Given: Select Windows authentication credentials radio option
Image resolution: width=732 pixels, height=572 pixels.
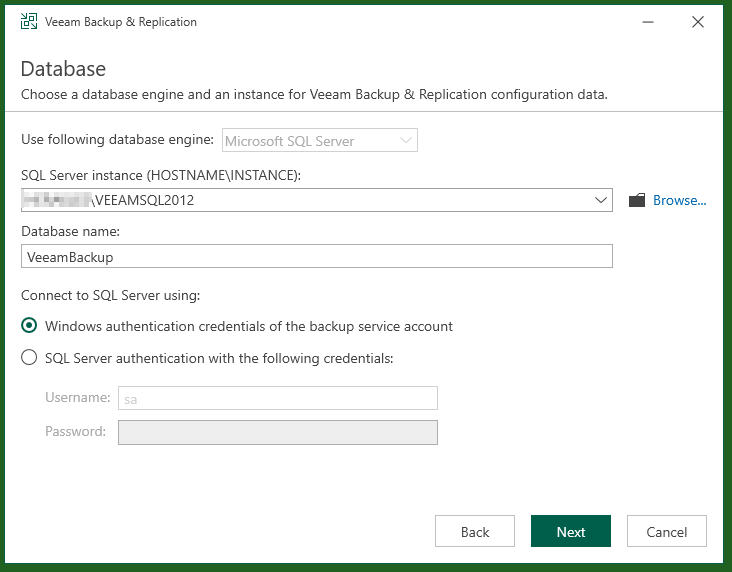Looking at the screenshot, I should [29, 325].
